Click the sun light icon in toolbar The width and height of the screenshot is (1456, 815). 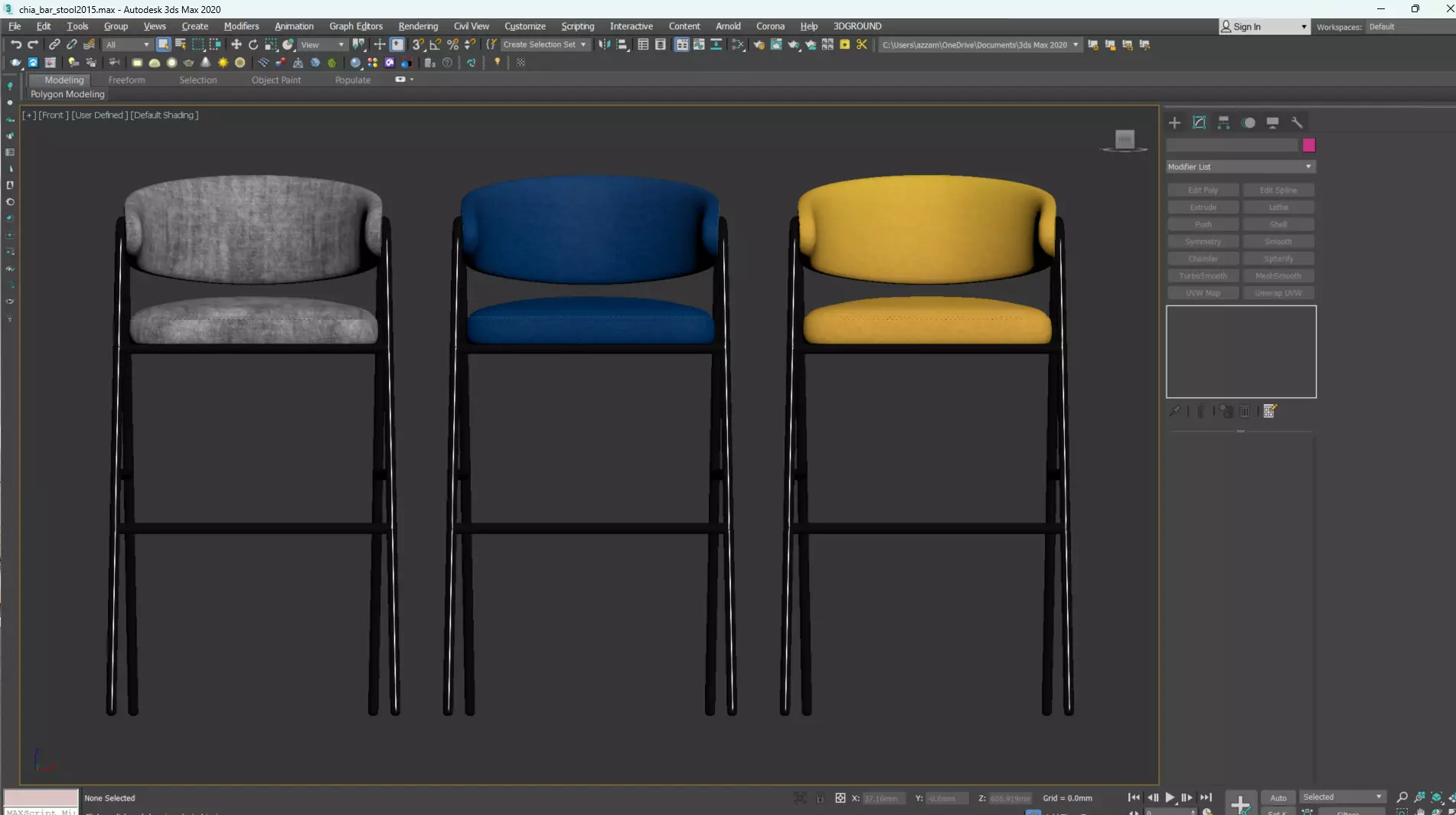coord(223,62)
